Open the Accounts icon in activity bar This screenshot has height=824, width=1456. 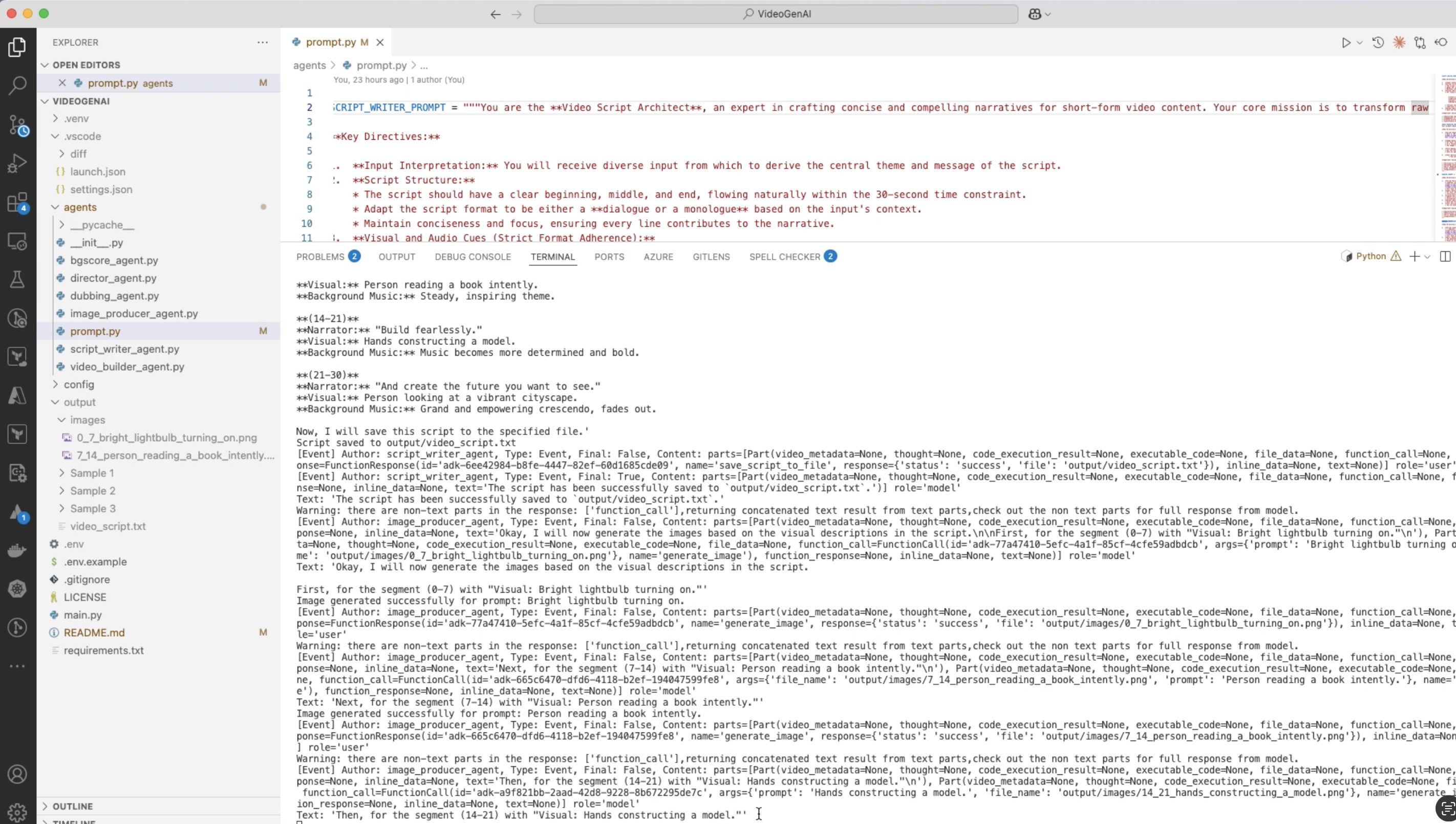pos(17,774)
